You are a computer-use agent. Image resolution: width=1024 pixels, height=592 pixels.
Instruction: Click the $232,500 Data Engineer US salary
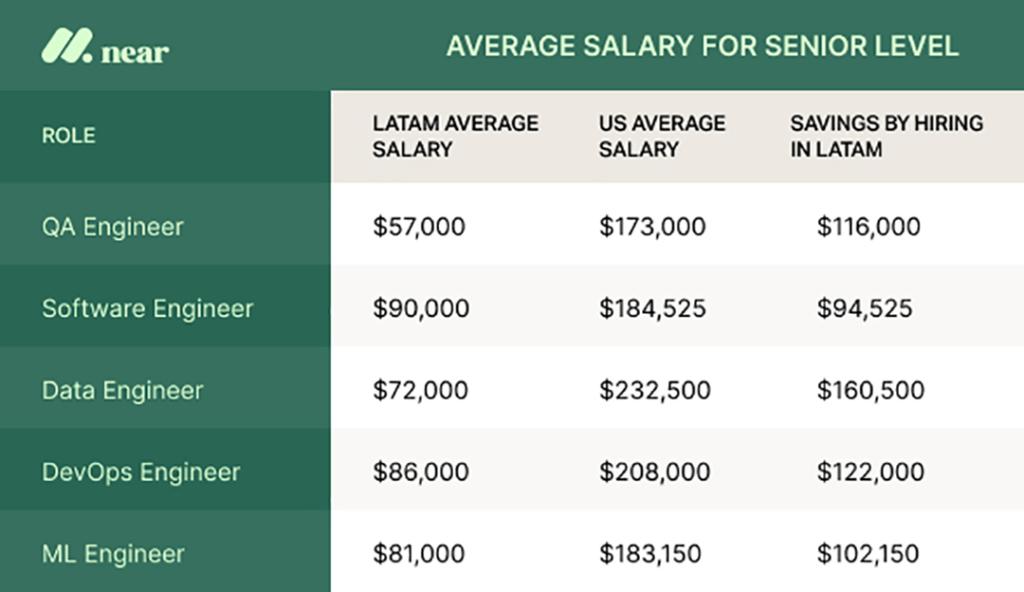tap(655, 391)
